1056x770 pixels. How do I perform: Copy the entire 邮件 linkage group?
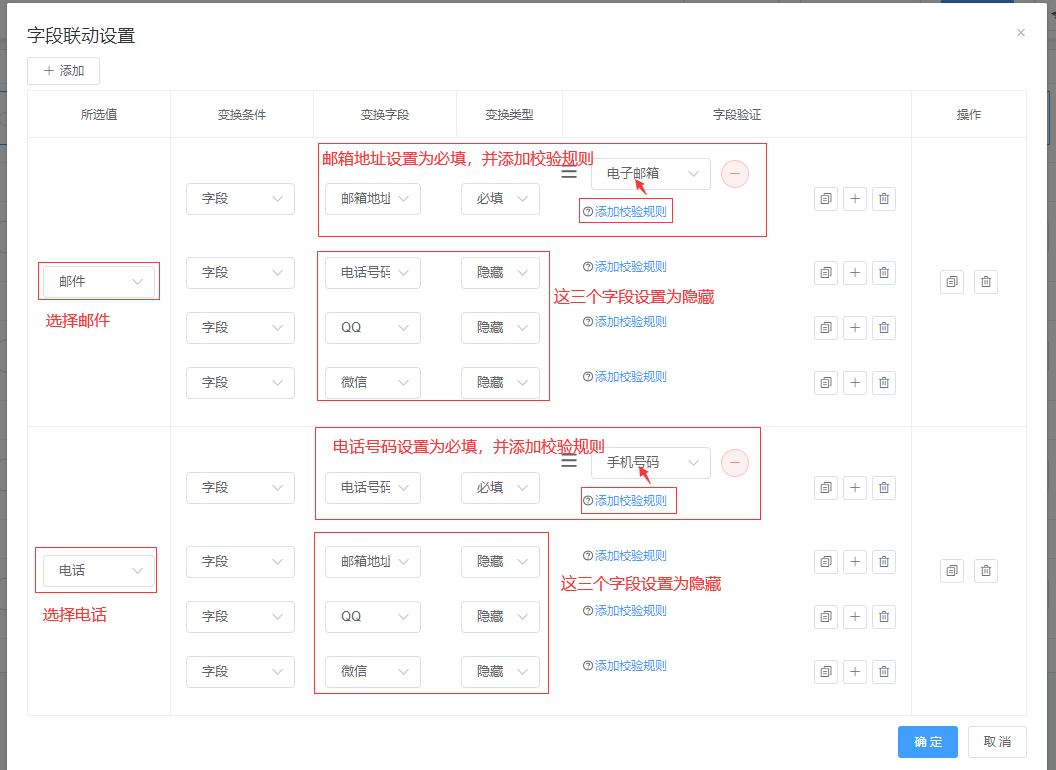[x=952, y=282]
